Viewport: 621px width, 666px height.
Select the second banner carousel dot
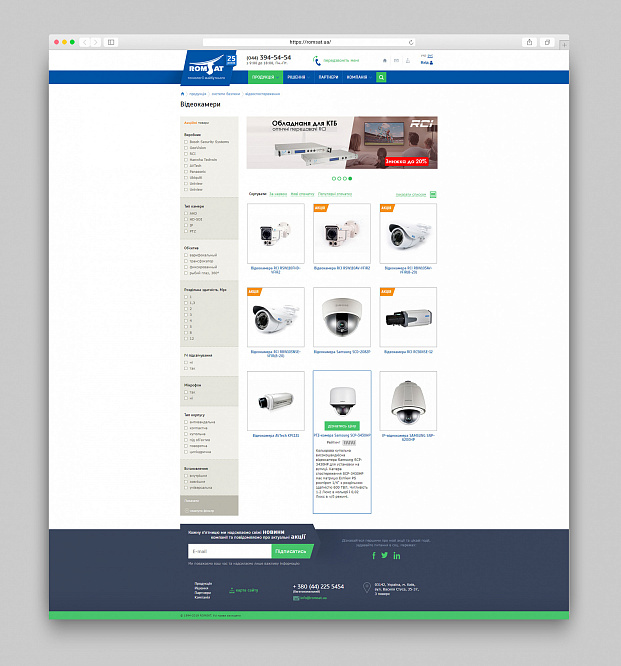(x=339, y=179)
